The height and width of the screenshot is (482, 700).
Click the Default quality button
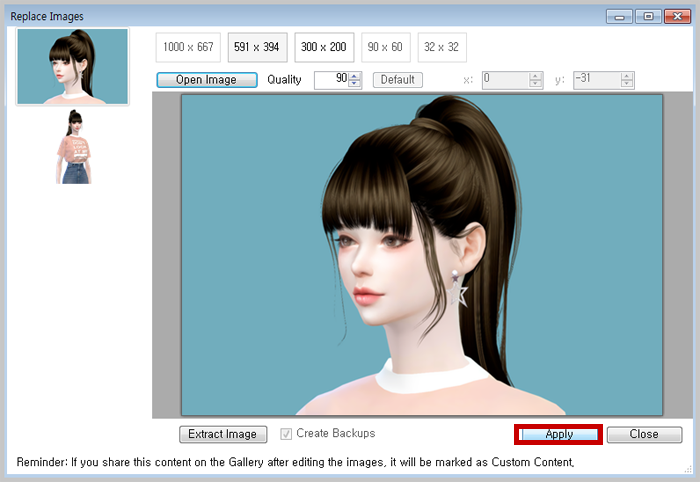tap(397, 80)
